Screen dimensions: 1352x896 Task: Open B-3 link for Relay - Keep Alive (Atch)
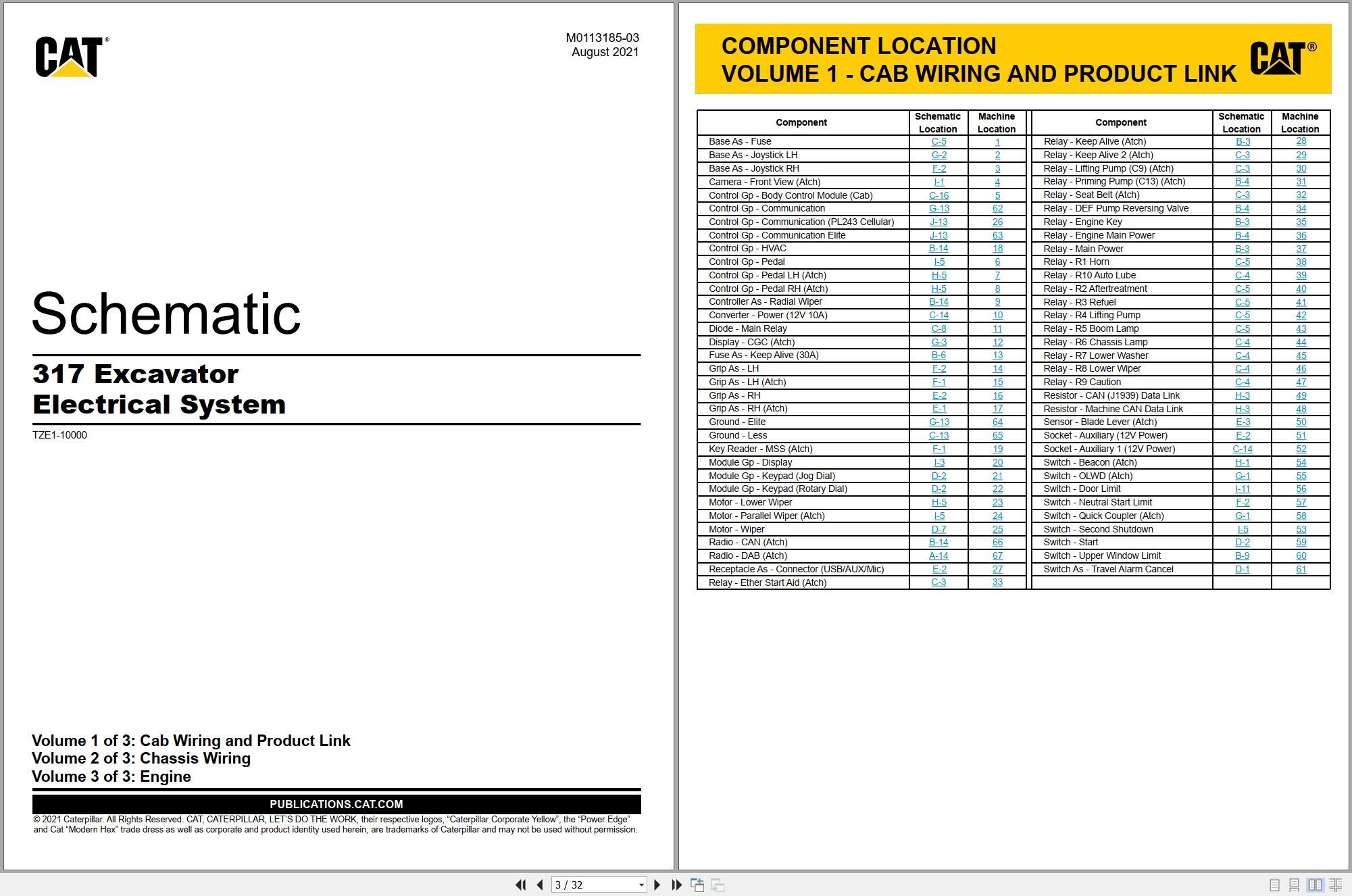[1243, 142]
